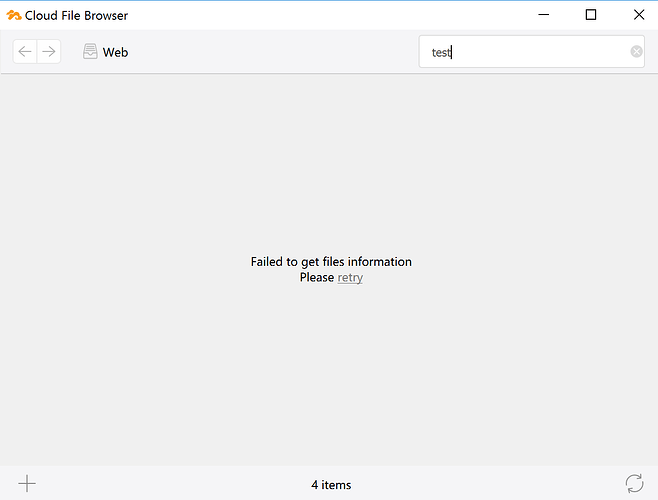Click the "4 items" status text
Image resolution: width=658 pixels, height=500 pixels.
[x=331, y=485]
